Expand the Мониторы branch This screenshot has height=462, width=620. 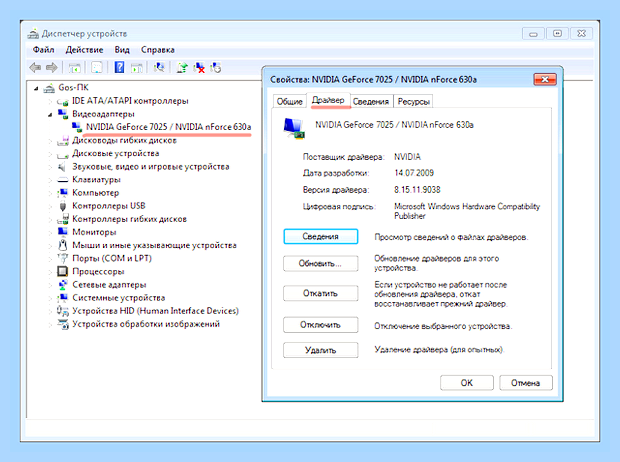[50, 232]
